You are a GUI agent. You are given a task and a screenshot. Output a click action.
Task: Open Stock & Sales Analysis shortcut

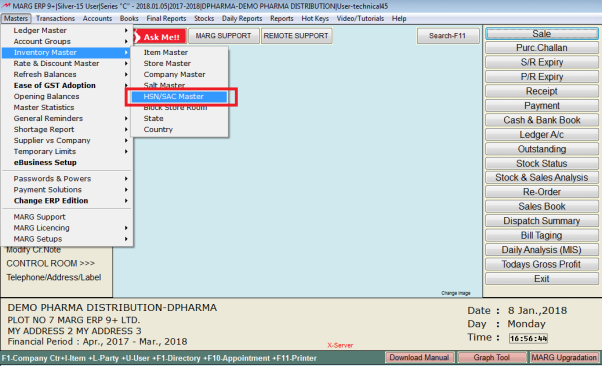click(542, 177)
